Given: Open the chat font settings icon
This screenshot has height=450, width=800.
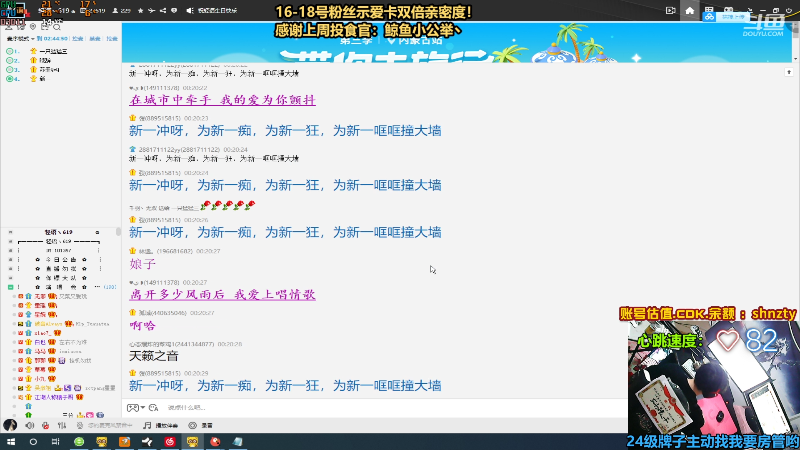Looking at the screenshot, I should pos(154,408).
